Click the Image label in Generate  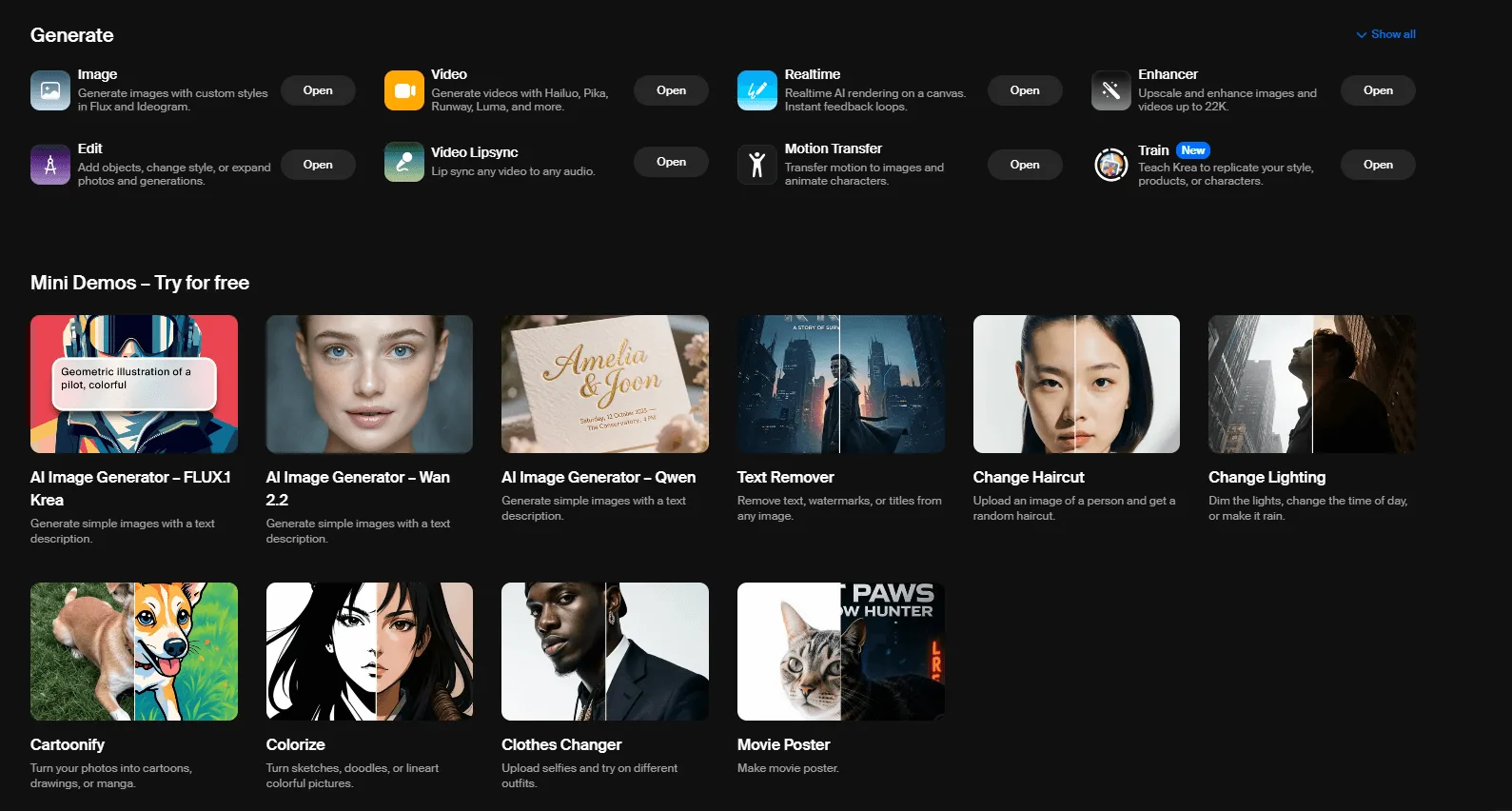click(x=98, y=74)
